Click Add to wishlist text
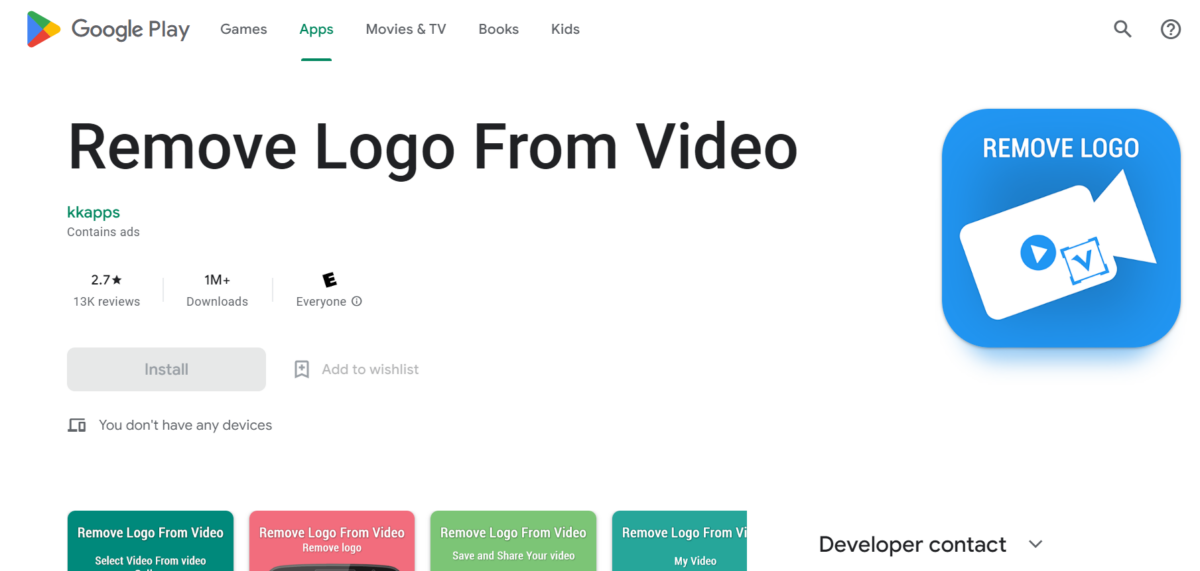 (370, 369)
